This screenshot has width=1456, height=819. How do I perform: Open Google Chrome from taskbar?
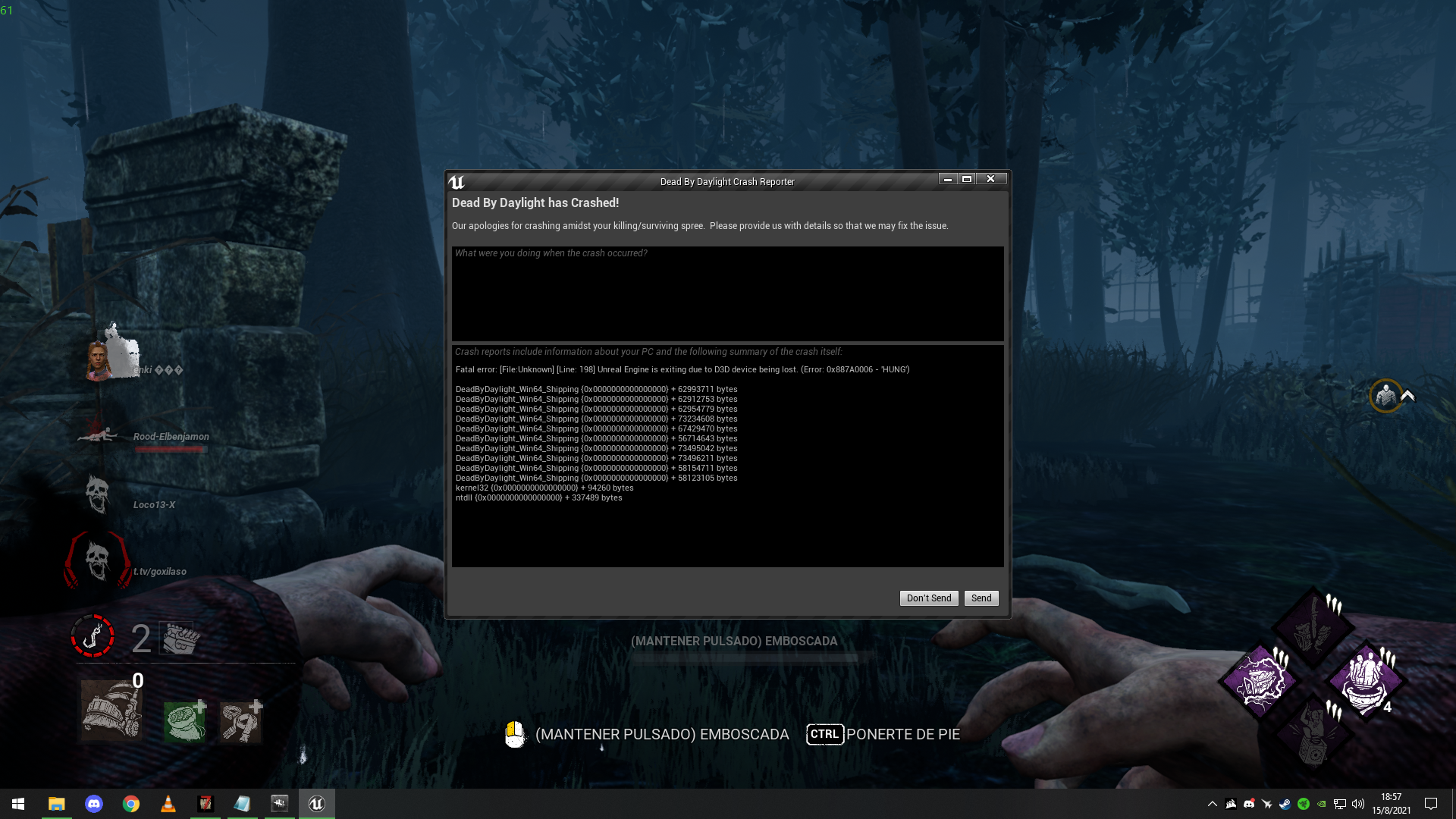point(130,804)
